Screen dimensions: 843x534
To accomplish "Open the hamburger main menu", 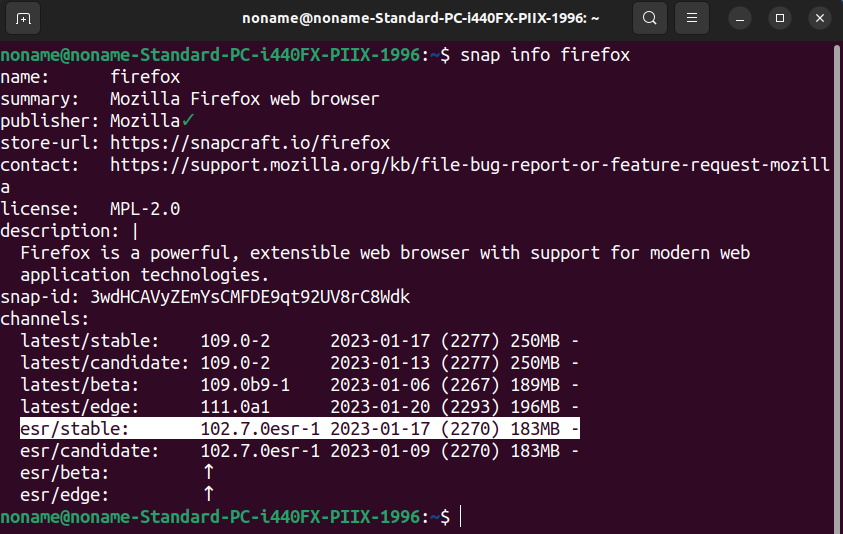I will point(691,19).
